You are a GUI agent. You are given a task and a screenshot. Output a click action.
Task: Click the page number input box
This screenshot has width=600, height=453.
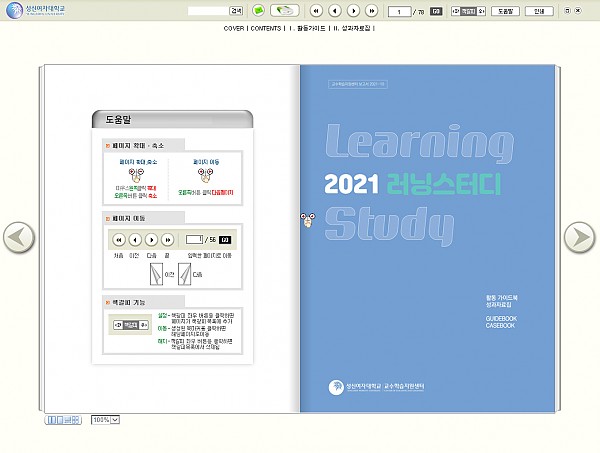click(x=399, y=12)
